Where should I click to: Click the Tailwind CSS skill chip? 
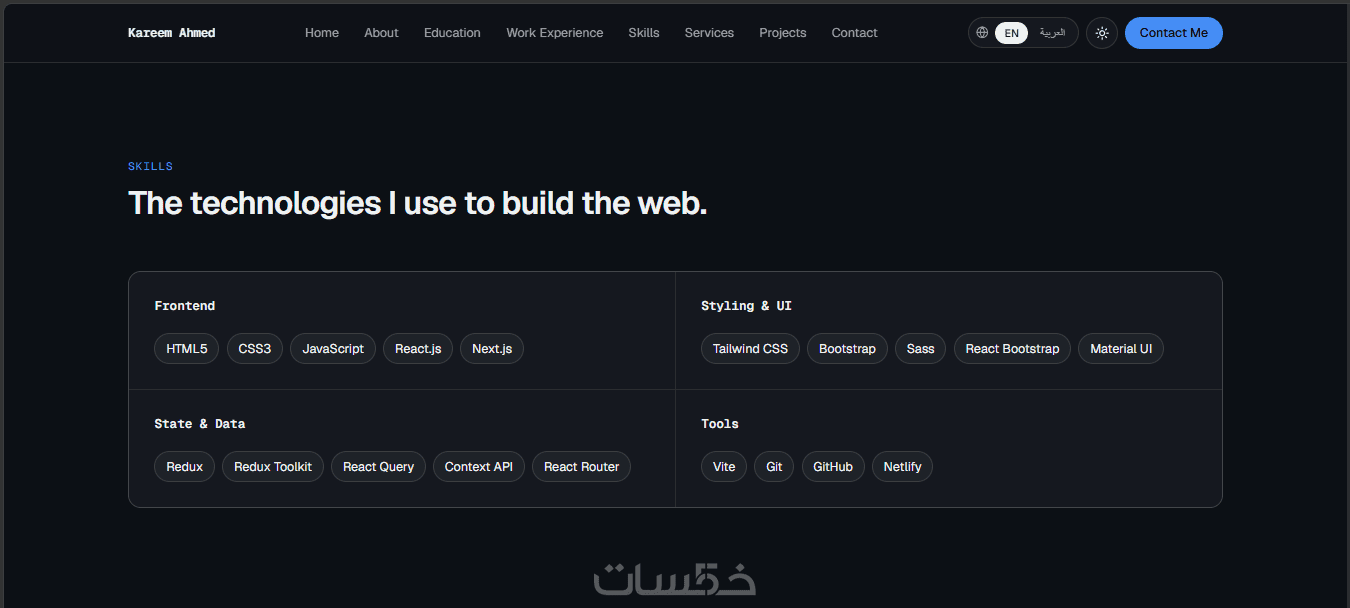point(750,349)
